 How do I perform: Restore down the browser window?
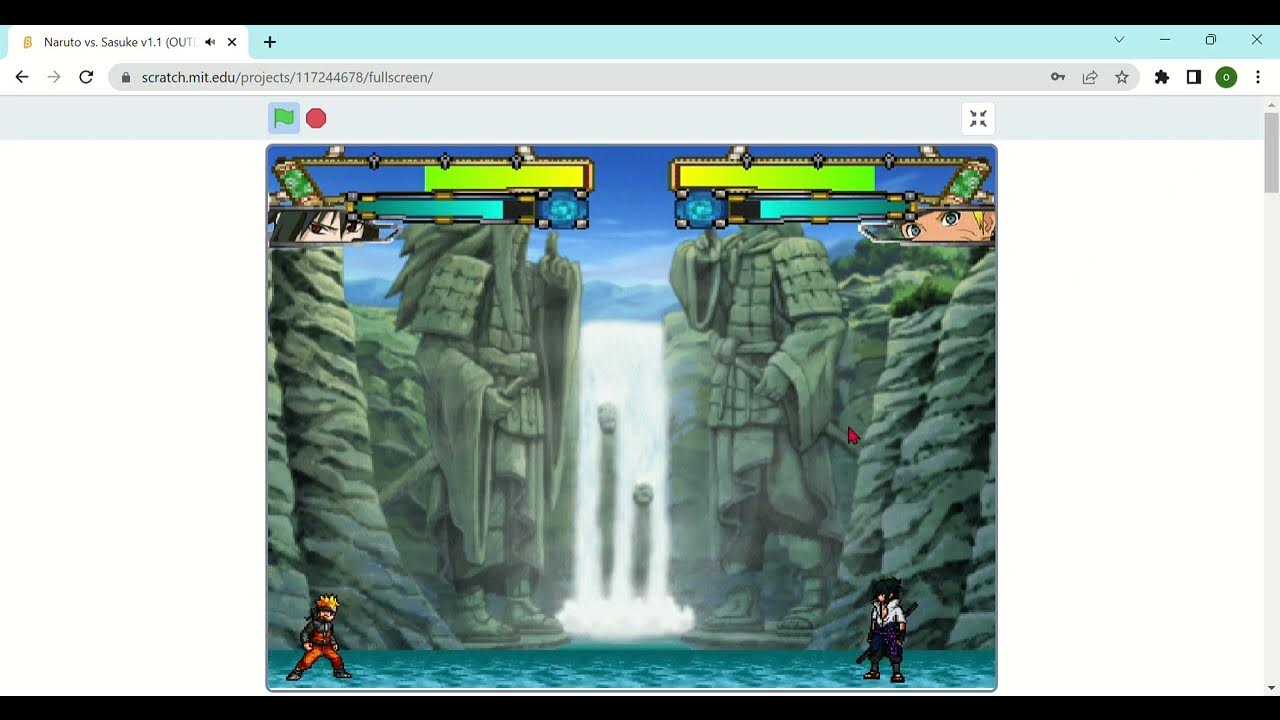[1211, 40]
